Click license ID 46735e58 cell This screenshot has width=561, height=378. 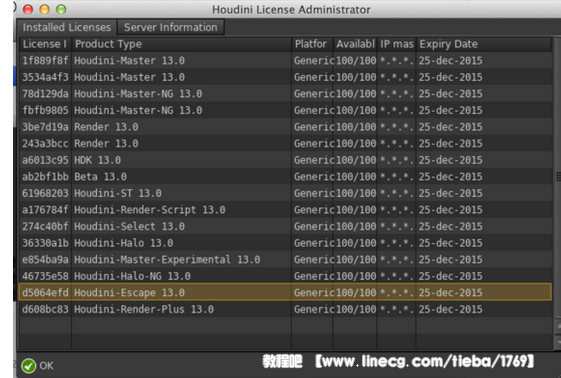[x=45, y=276]
